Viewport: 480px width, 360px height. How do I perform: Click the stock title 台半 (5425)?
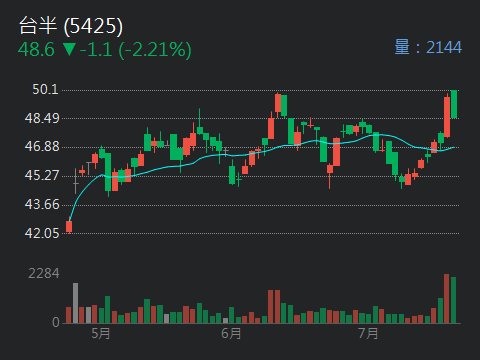pos(71,26)
